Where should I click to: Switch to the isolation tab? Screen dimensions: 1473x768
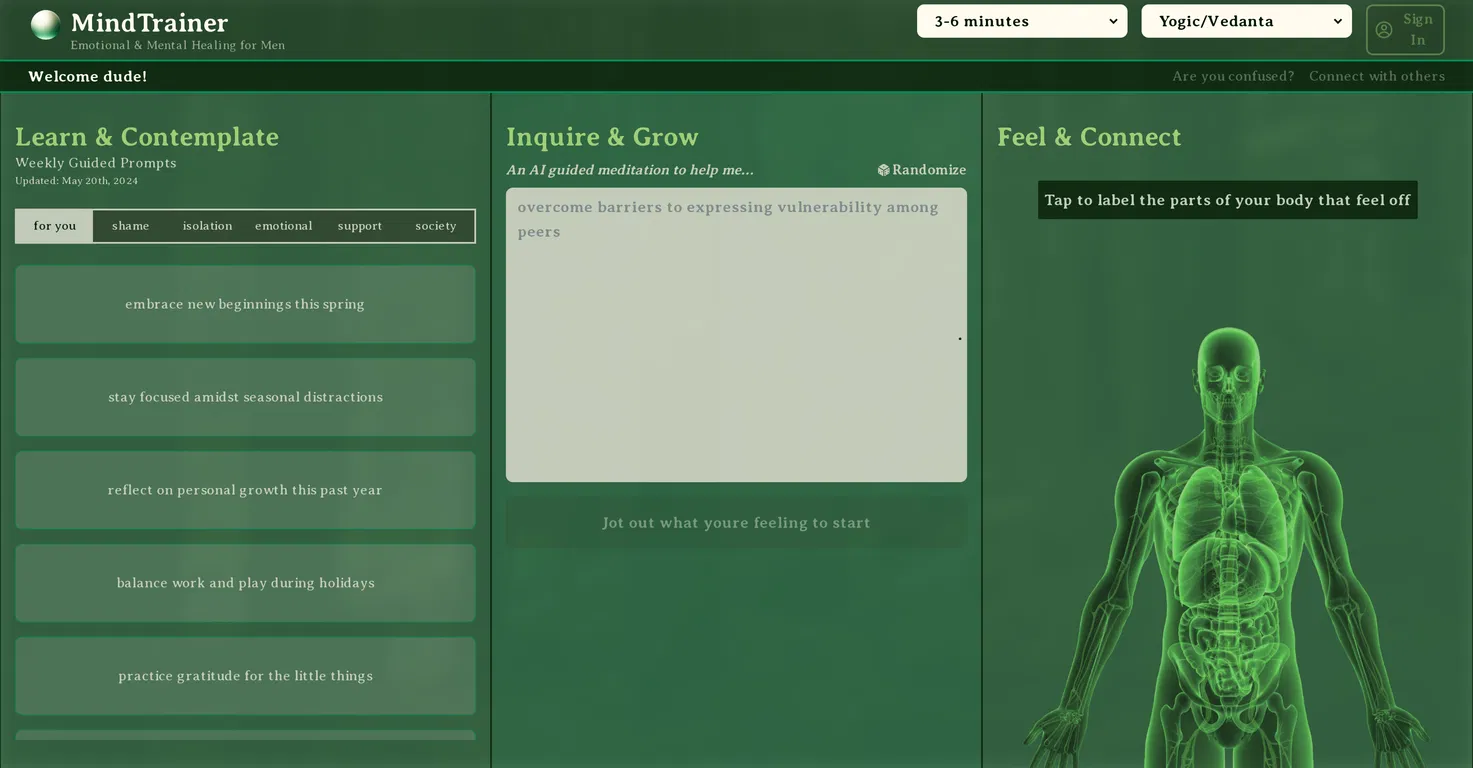tap(207, 226)
